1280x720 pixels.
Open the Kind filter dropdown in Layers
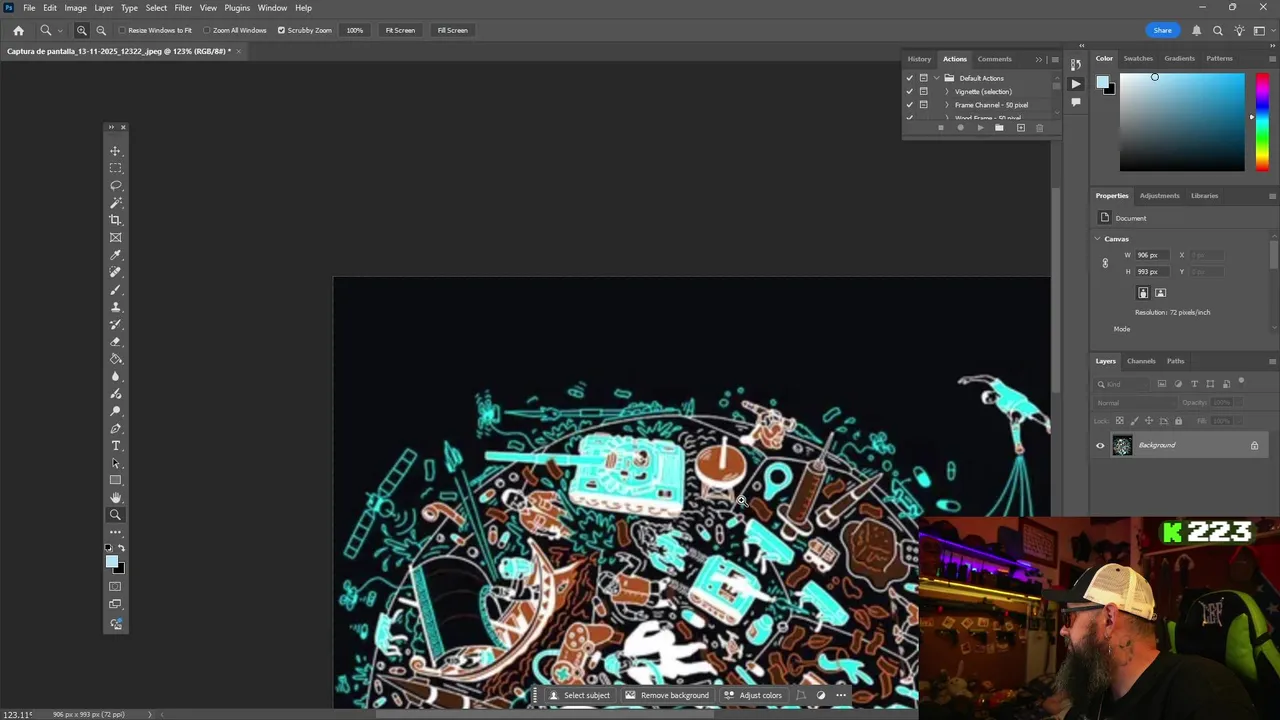(1122, 384)
